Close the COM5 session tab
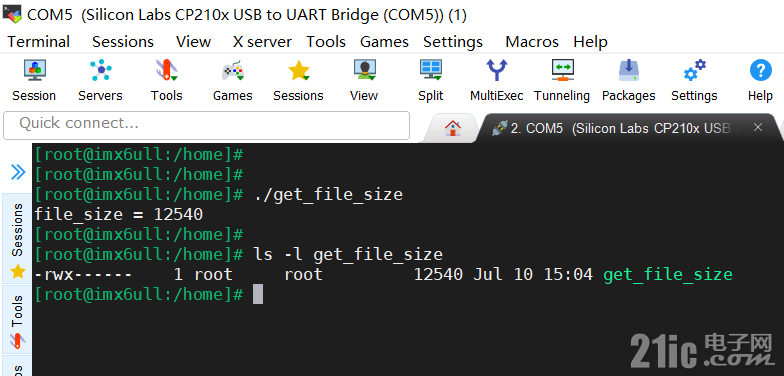Image resolution: width=784 pixels, height=376 pixels. coord(758,128)
